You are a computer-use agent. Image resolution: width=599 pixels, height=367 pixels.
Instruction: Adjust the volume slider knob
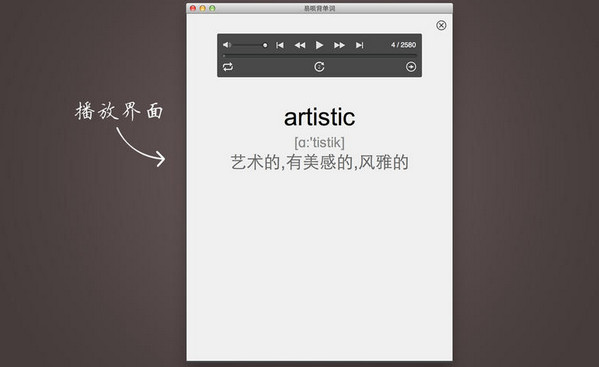point(265,45)
